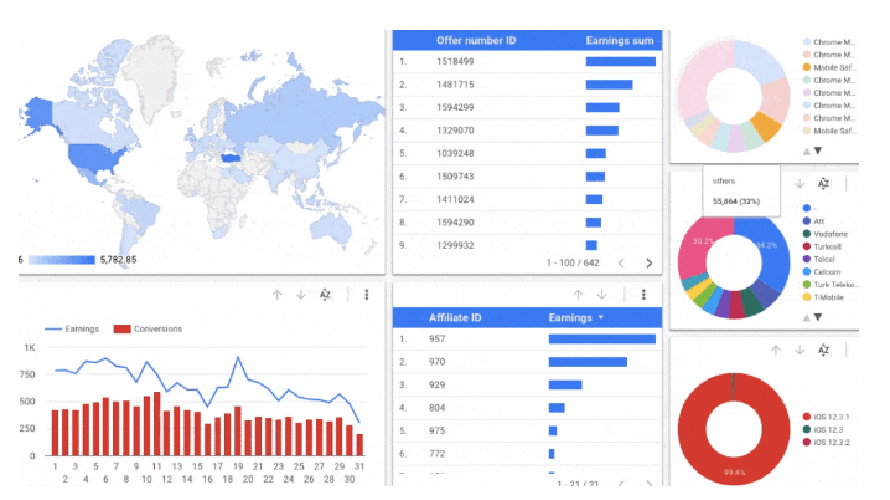890x500 pixels.
Task: Select affiliate ID 957 row
Action: point(527,339)
